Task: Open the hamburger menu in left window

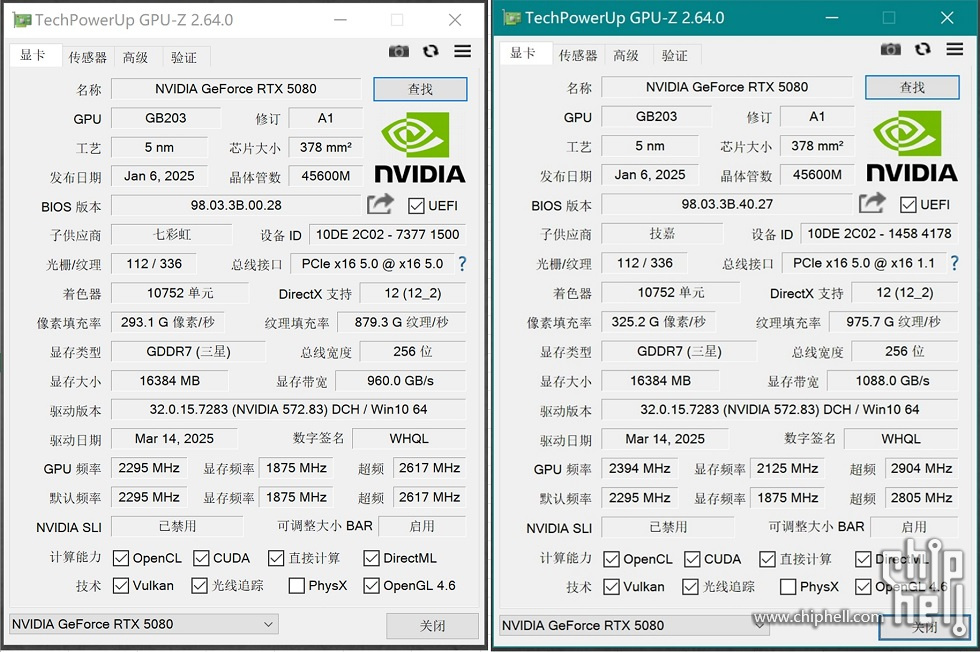Action: 462,51
